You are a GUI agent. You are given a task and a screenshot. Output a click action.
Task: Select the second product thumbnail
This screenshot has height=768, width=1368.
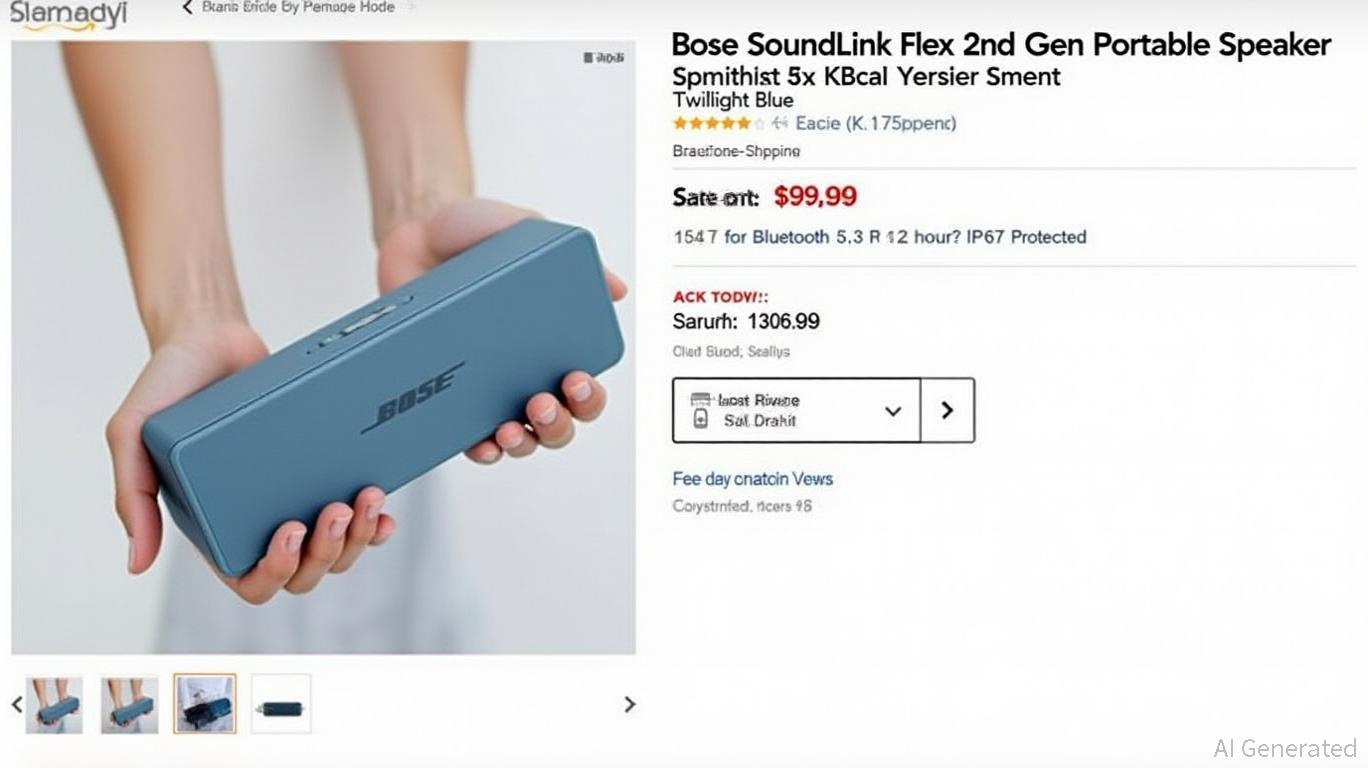coord(129,704)
